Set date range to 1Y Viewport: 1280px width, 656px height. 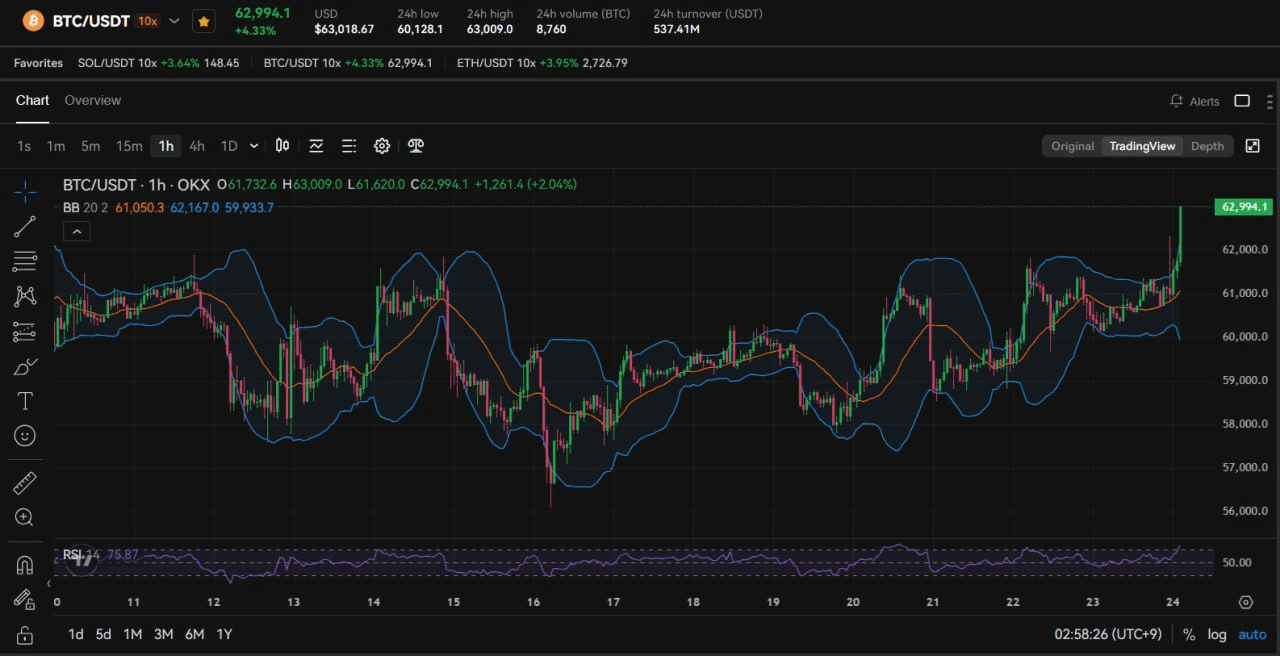pos(224,634)
